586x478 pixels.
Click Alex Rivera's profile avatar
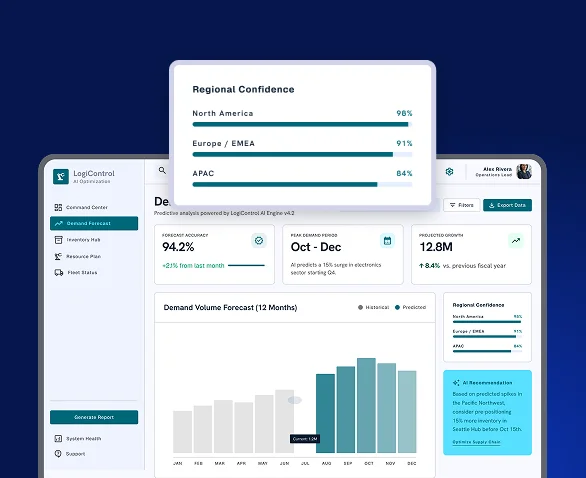(524, 172)
